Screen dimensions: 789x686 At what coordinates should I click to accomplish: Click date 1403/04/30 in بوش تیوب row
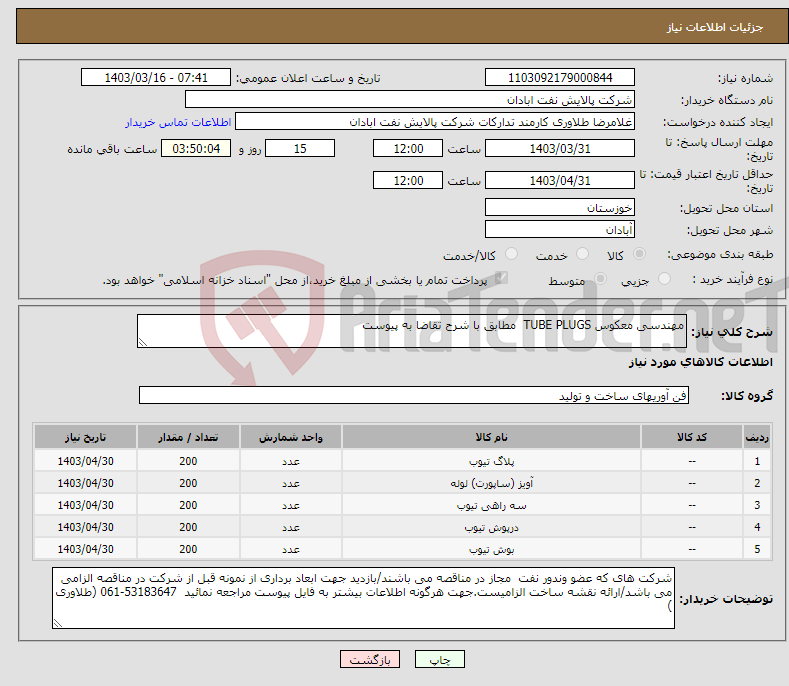click(86, 549)
